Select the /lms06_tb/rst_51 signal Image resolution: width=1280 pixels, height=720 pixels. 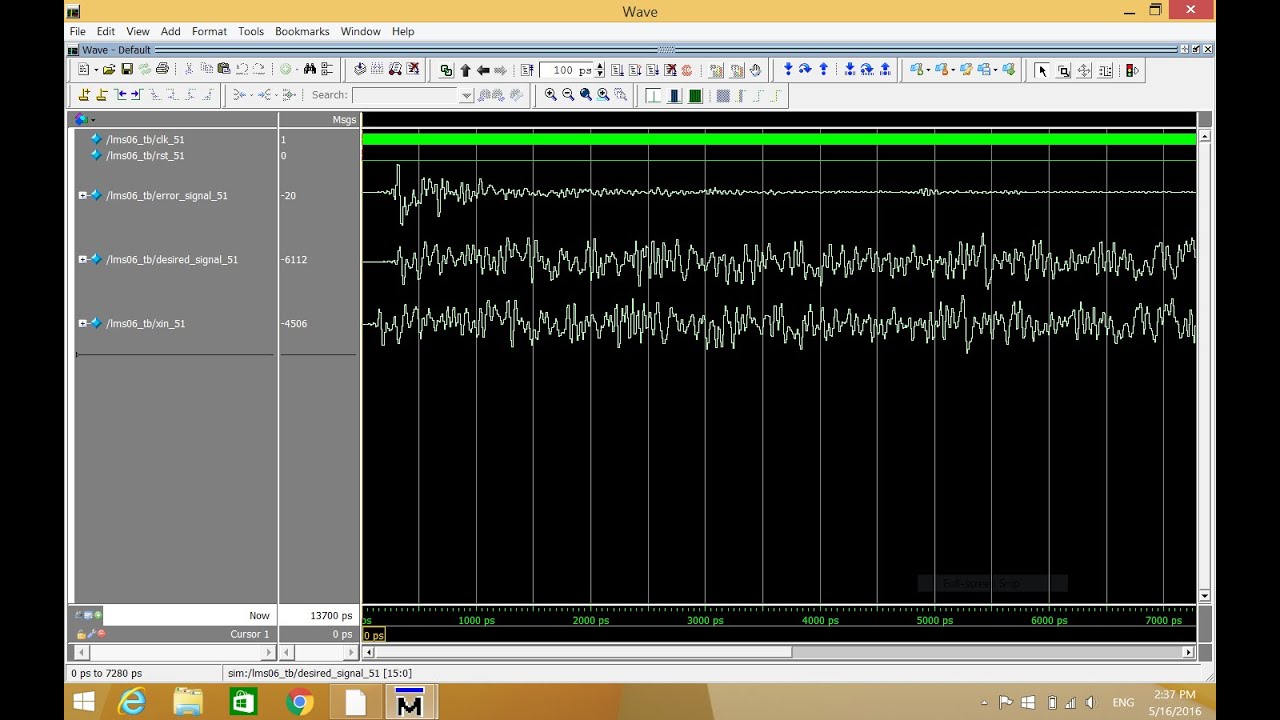[x=145, y=155]
